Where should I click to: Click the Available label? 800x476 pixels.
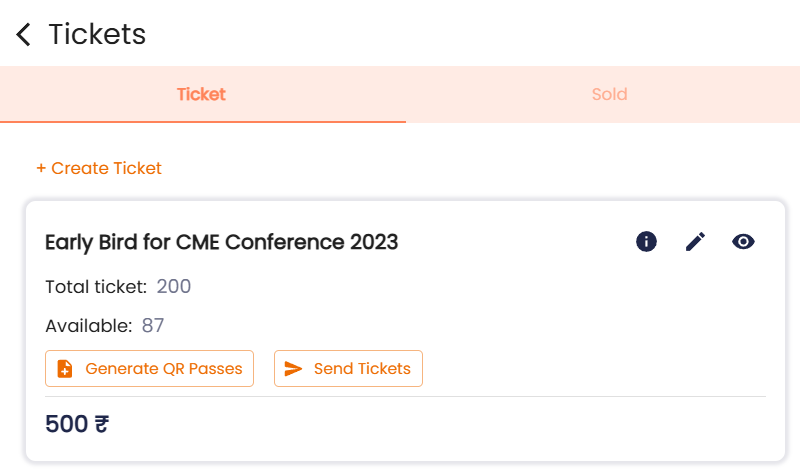[89, 326]
